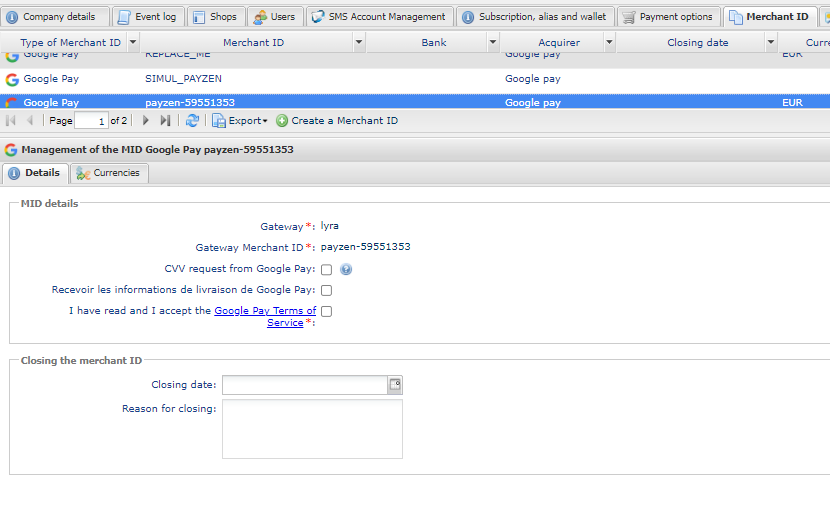The image size is (830, 517).
Task: Open Type of Merchant ID column menu
Action: coord(133,42)
